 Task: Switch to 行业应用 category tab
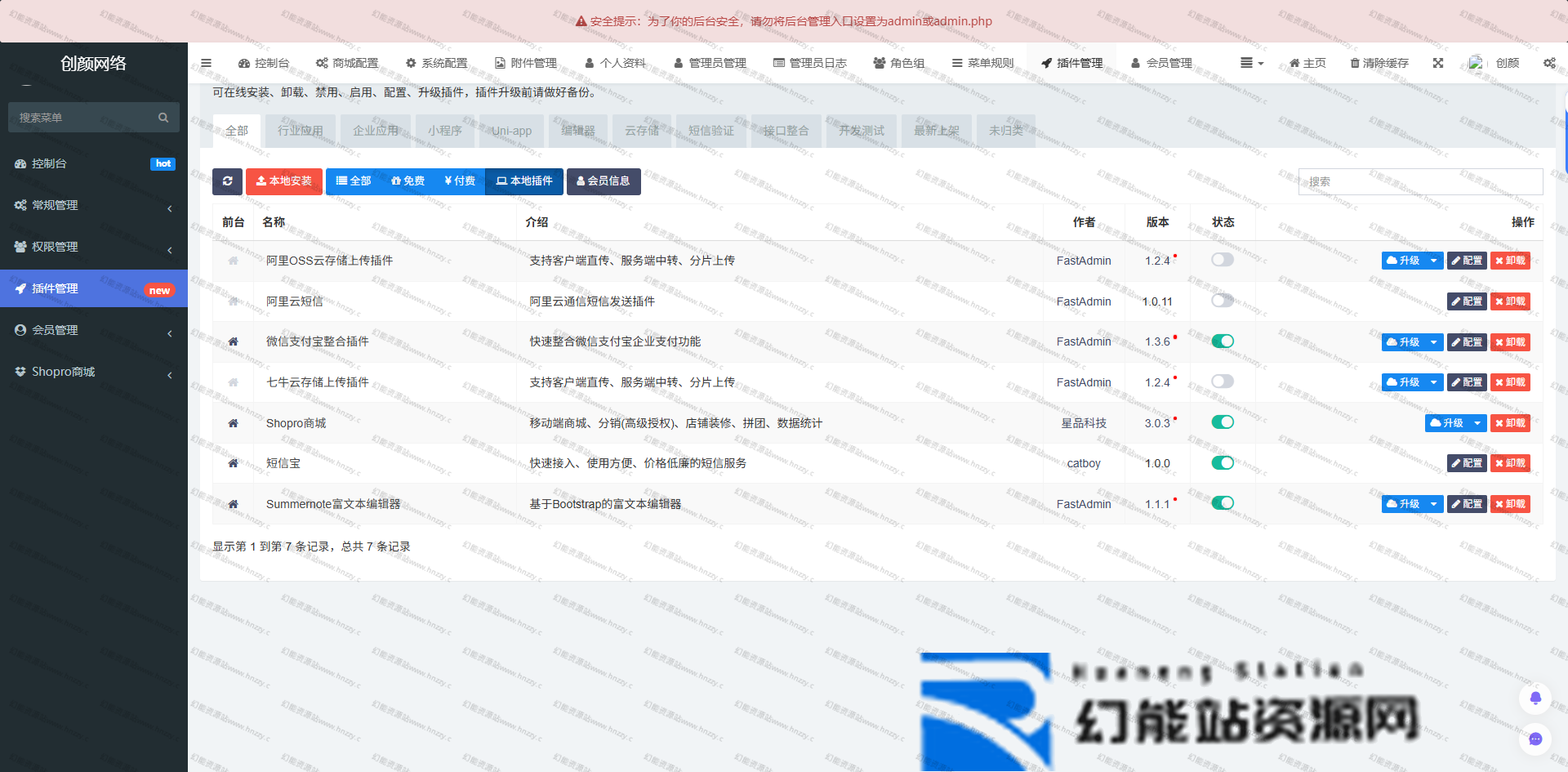[300, 131]
